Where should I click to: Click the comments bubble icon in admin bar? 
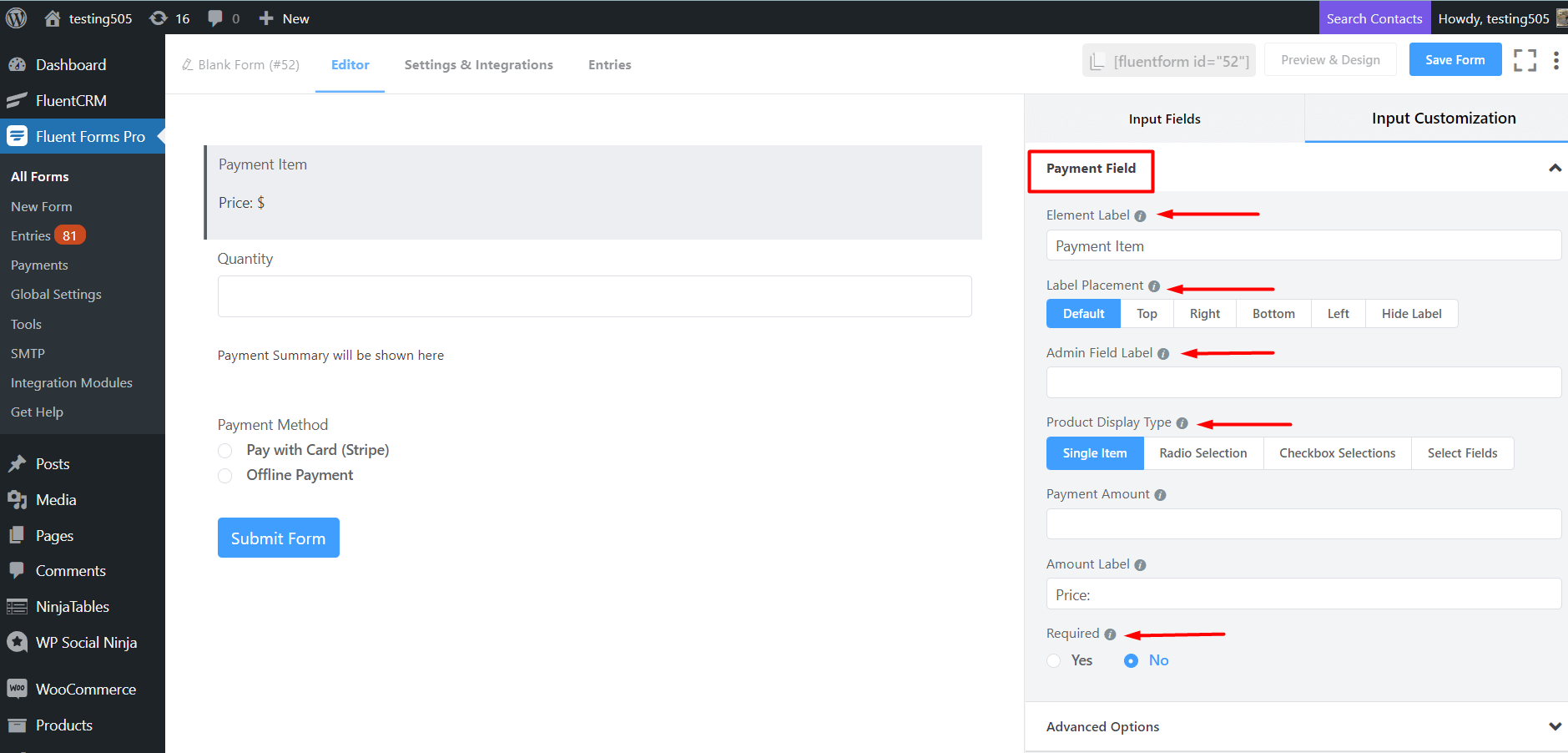click(215, 18)
